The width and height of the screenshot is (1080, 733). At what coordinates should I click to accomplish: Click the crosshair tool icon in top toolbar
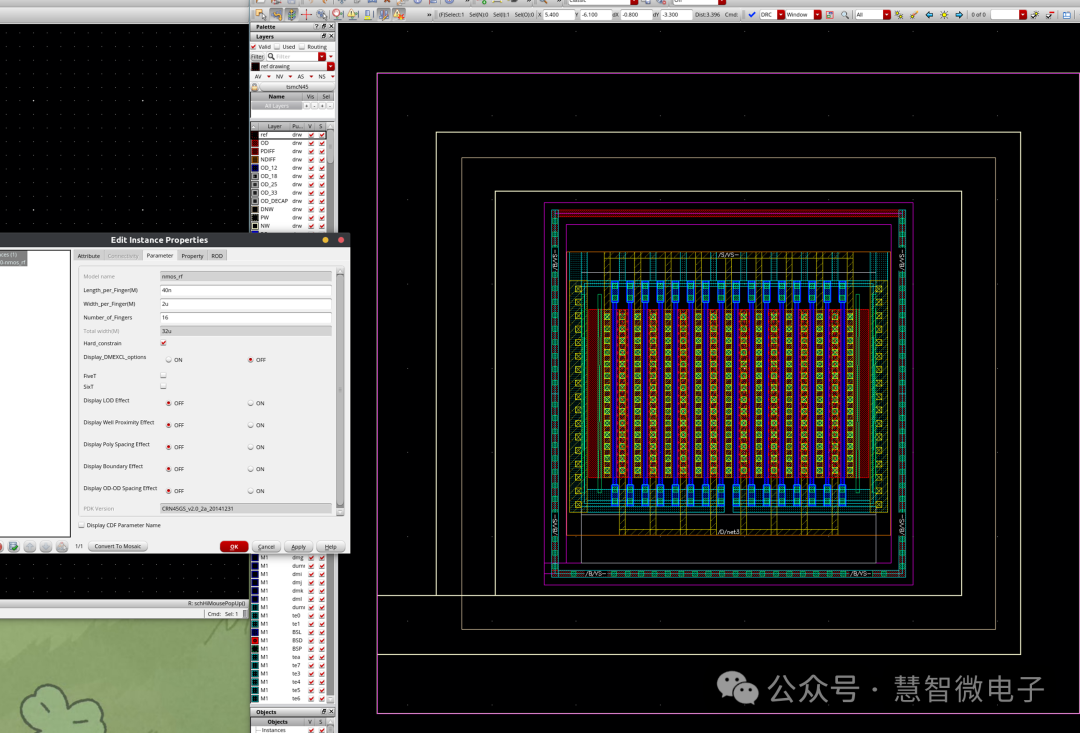(306, 14)
